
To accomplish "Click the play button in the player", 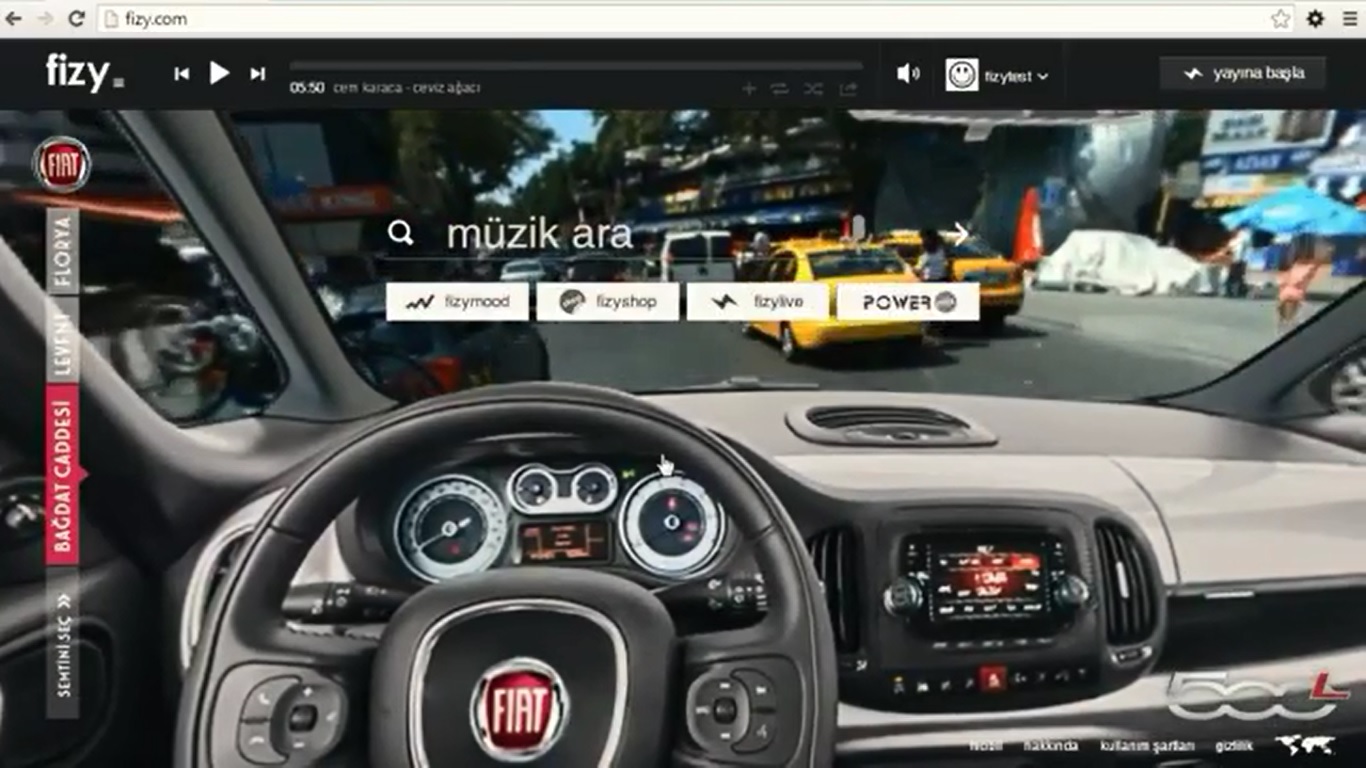I will [219, 73].
